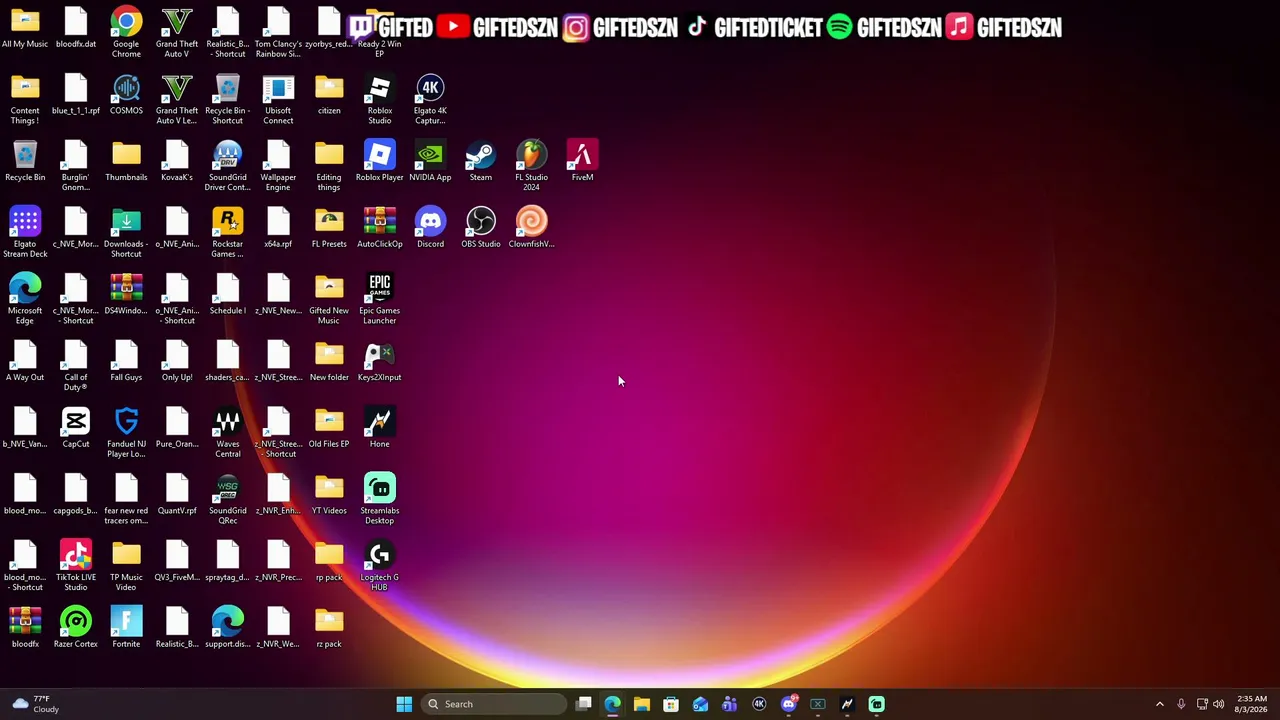Click the Rockstar Games desktop icon

pos(227,233)
